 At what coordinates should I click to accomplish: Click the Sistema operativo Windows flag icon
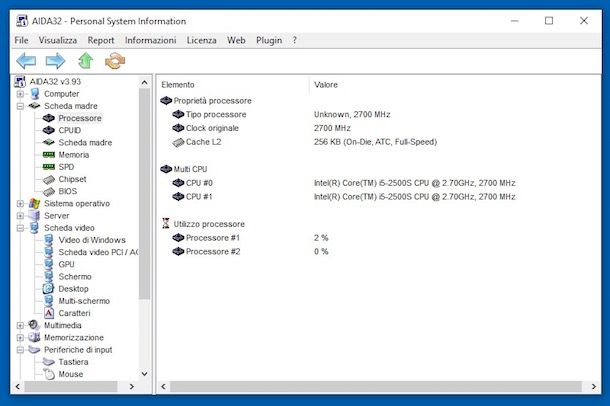point(35,203)
